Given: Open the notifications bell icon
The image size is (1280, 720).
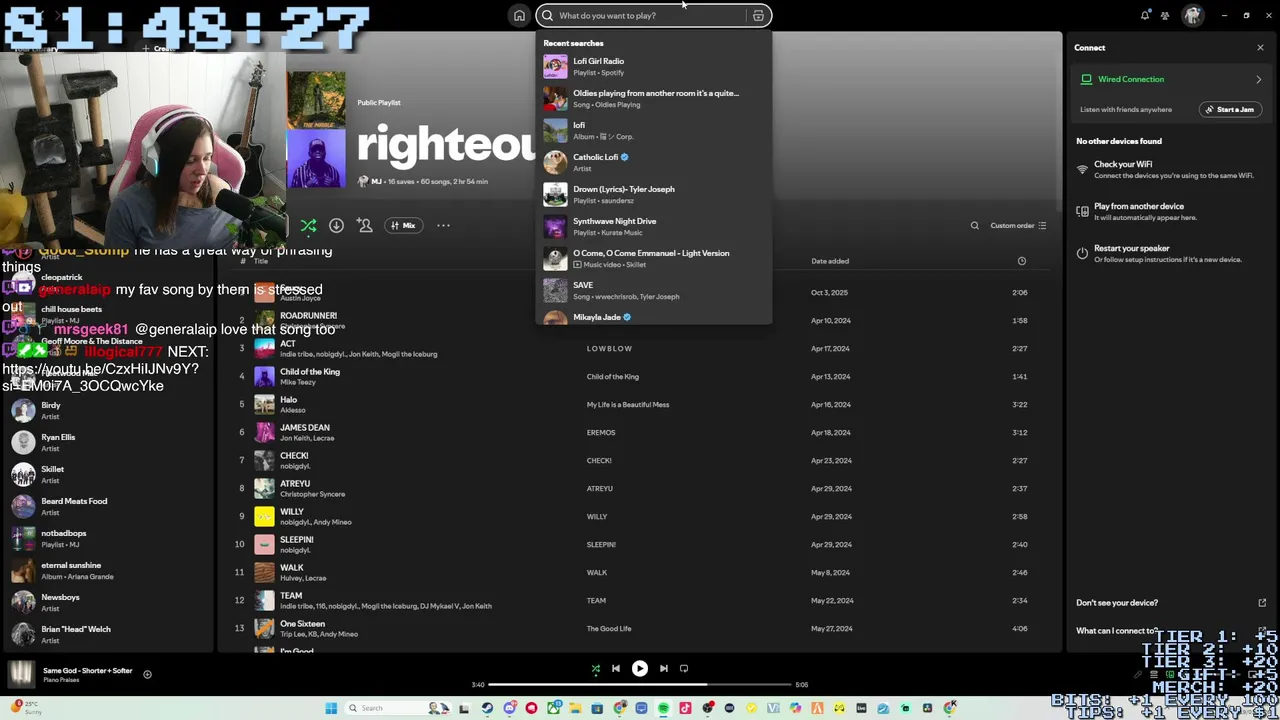Looking at the screenshot, I should pyautogui.click(x=1145, y=15).
